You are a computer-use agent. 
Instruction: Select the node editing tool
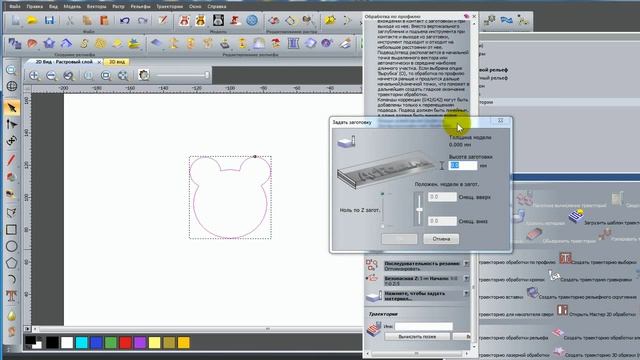point(11,124)
